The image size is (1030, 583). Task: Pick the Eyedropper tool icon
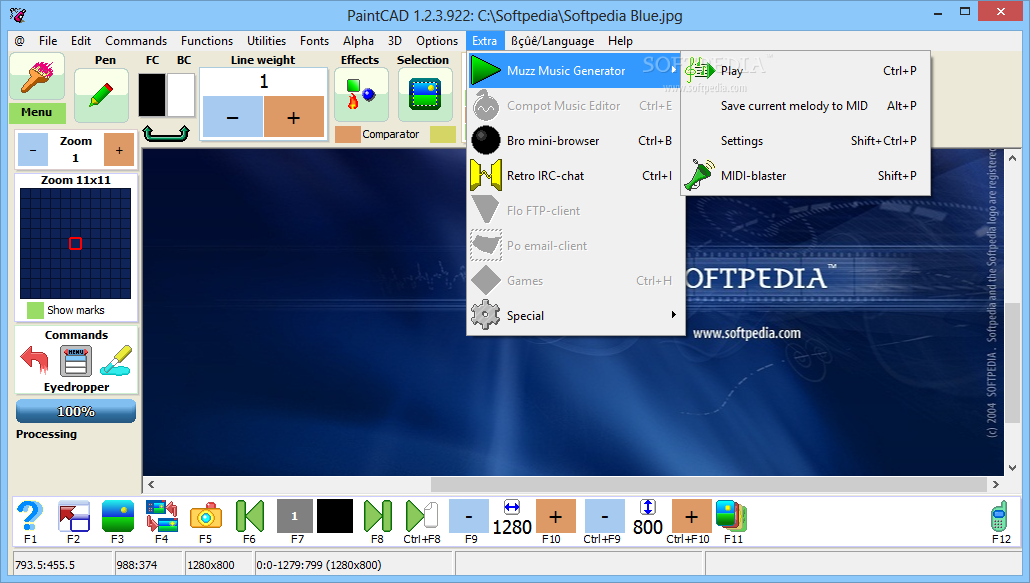coord(117,360)
